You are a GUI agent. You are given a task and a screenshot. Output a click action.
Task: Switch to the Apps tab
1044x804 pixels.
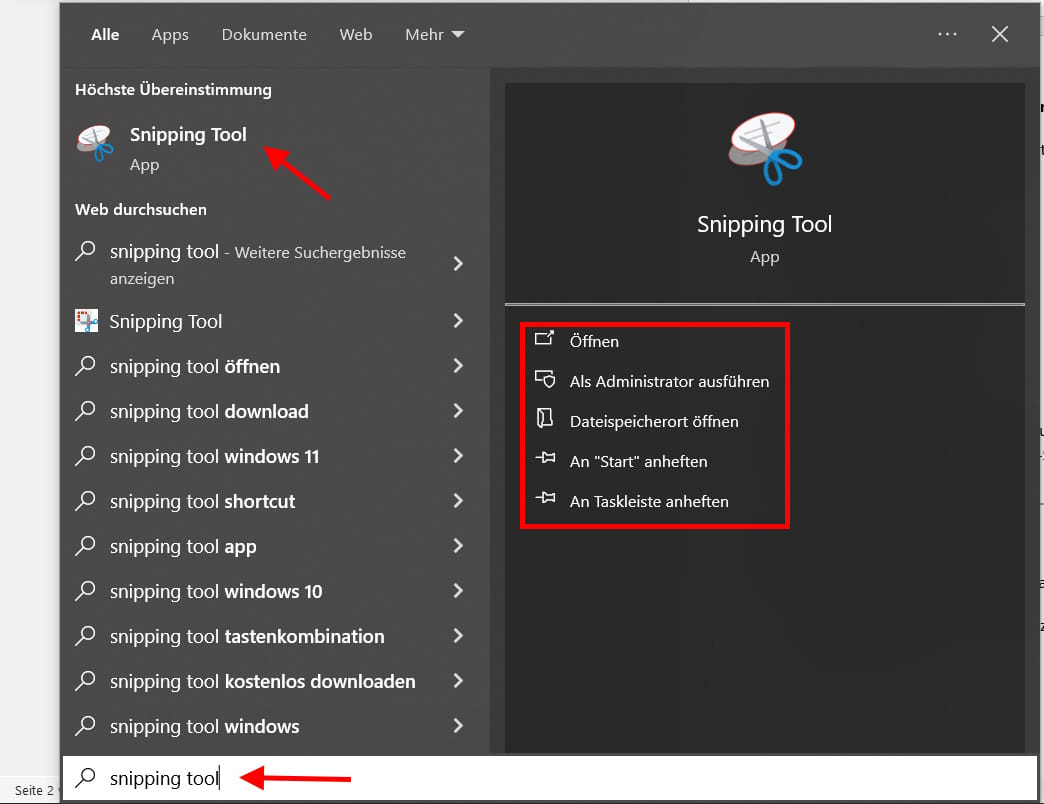170,35
